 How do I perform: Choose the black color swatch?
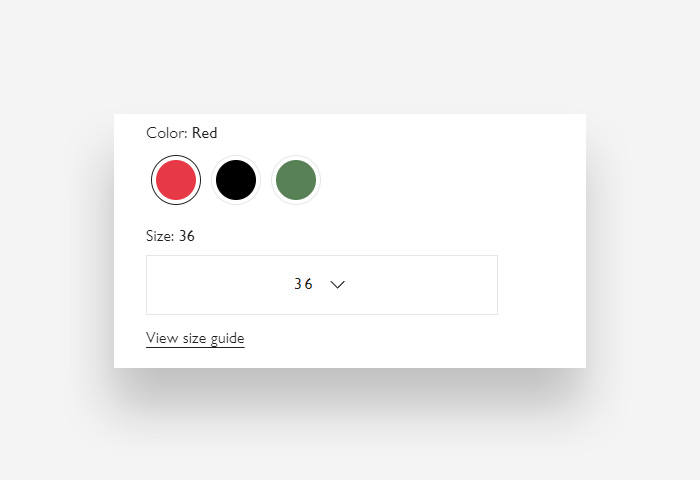coord(236,180)
